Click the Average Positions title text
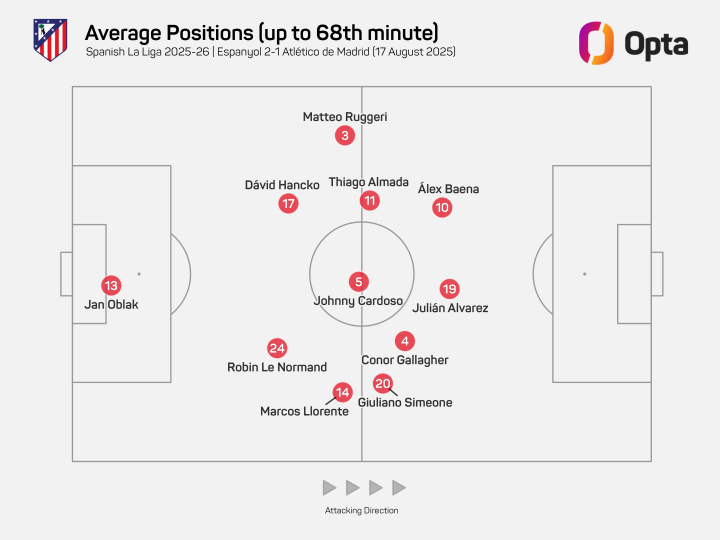The width and height of the screenshot is (720, 540). [262, 33]
